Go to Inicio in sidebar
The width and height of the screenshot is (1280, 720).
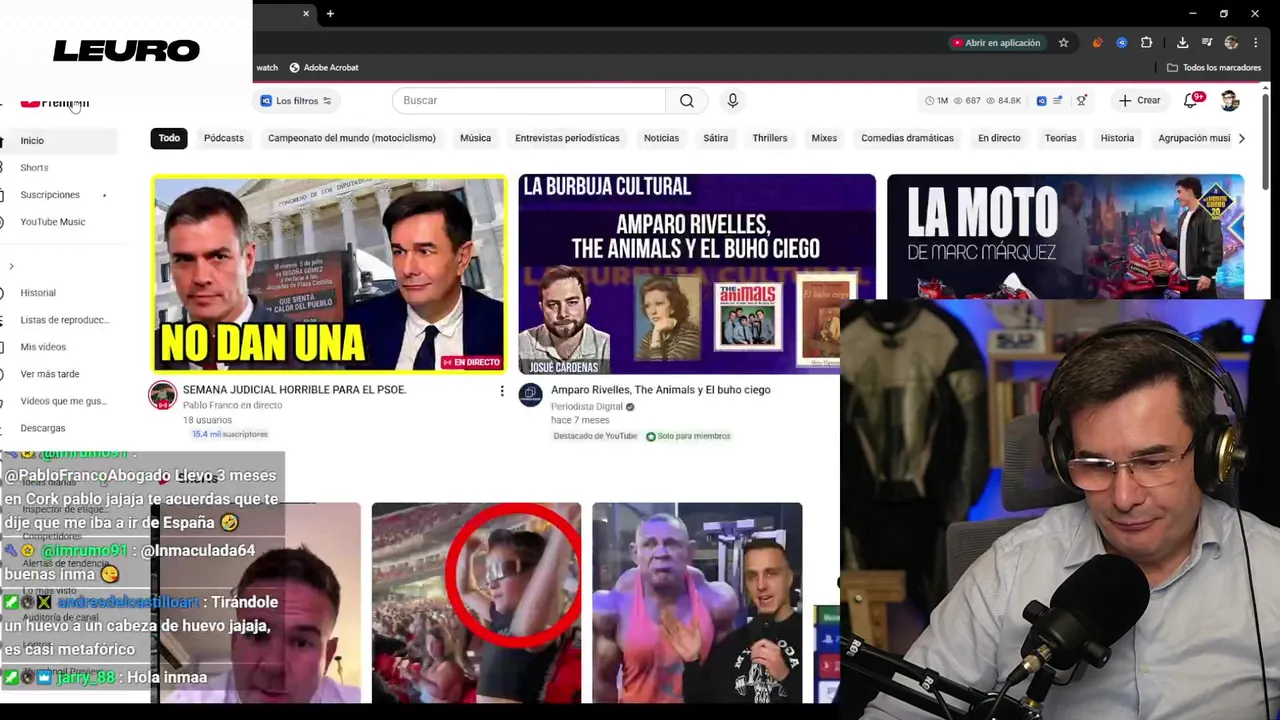pyautogui.click(x=60, y=141)
